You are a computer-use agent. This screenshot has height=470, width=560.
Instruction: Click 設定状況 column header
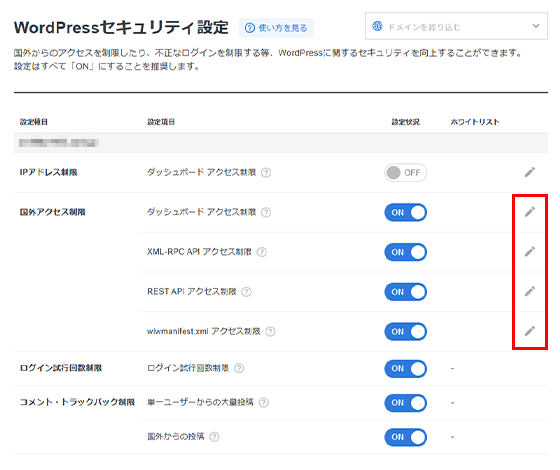405,122
